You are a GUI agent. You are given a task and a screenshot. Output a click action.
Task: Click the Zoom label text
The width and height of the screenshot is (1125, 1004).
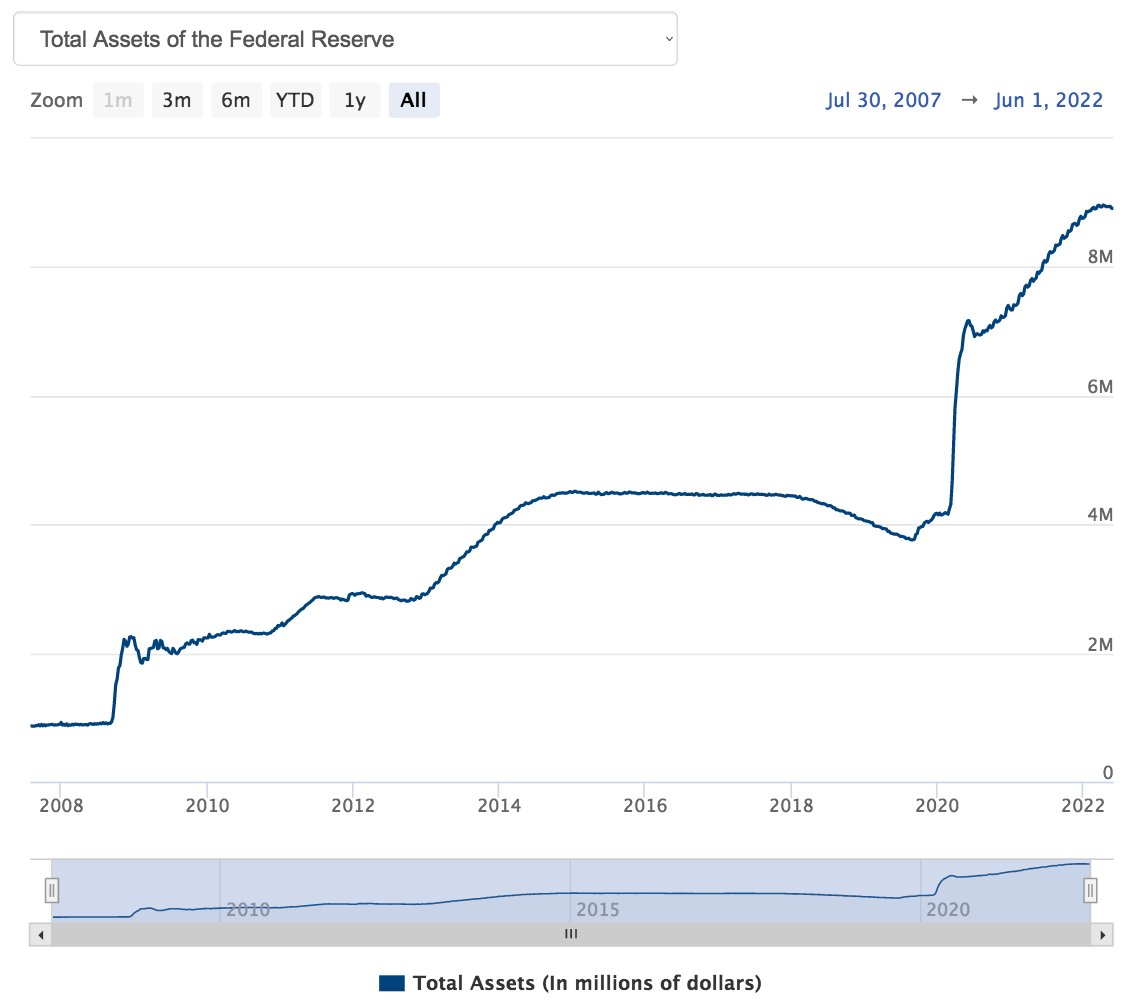coord(57,100)
